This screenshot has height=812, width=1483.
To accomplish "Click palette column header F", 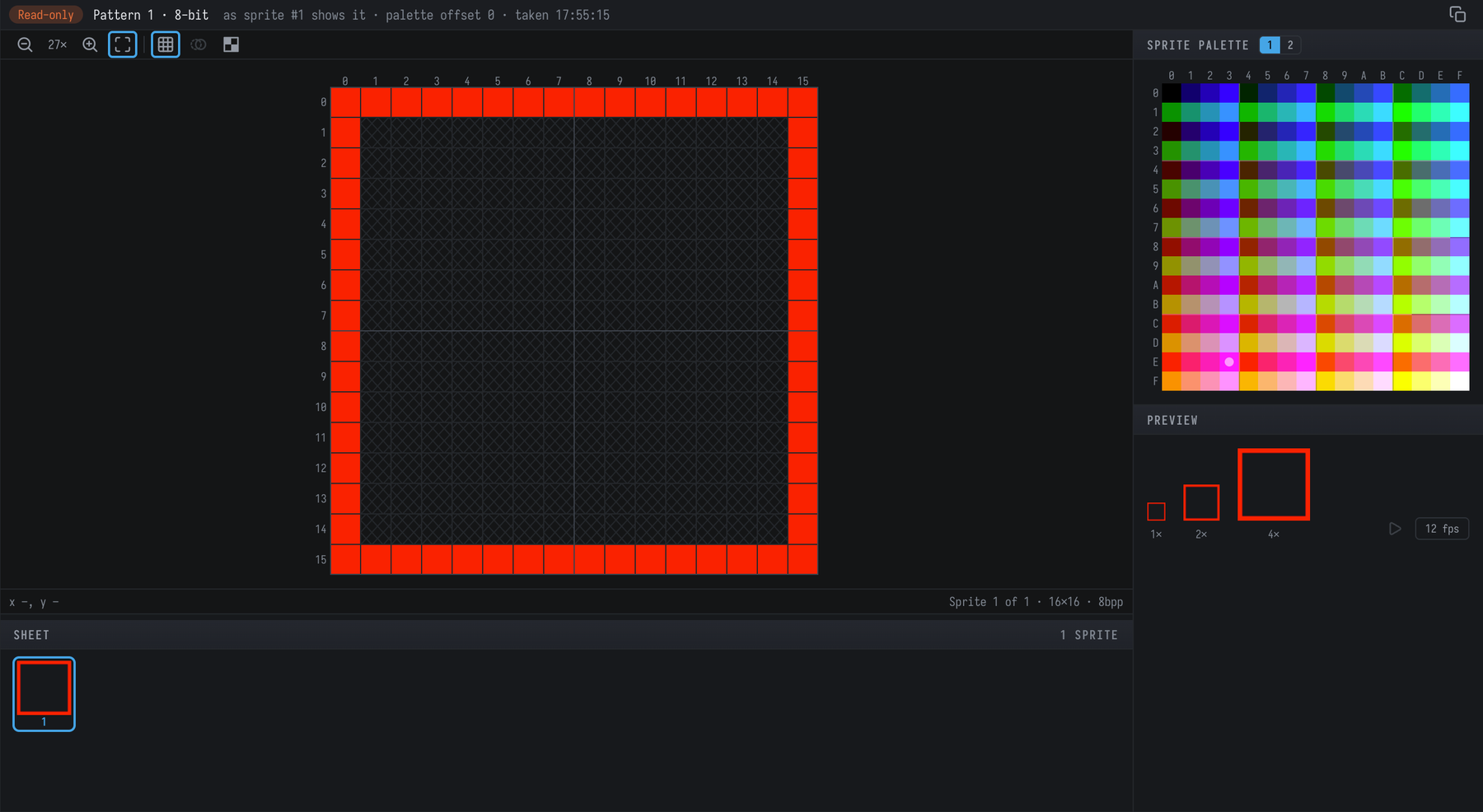I will click(x=1460, y=75).
